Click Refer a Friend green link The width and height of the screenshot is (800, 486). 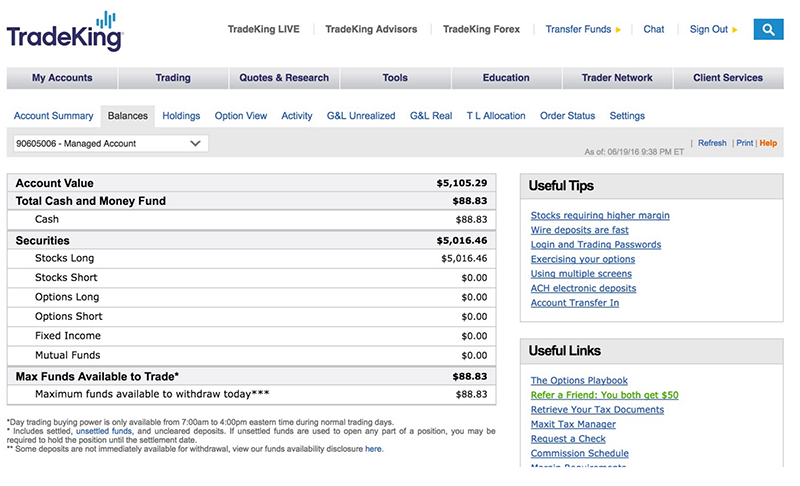click(x=605, y=395)
